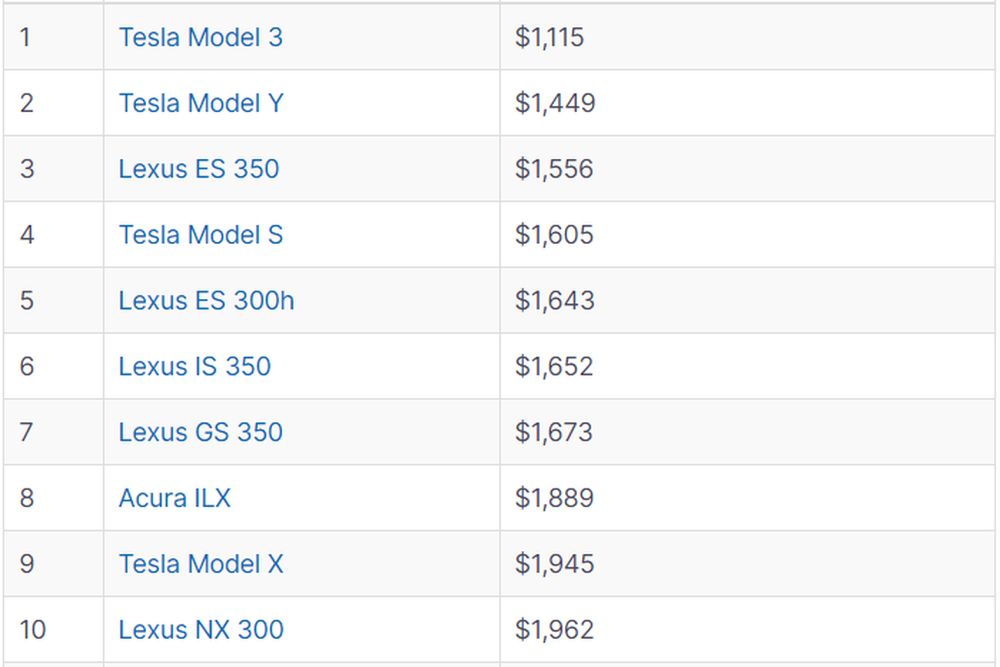Select the $1,556 price cell
The width and height of the screenshot is (1000, 667).
747,169
